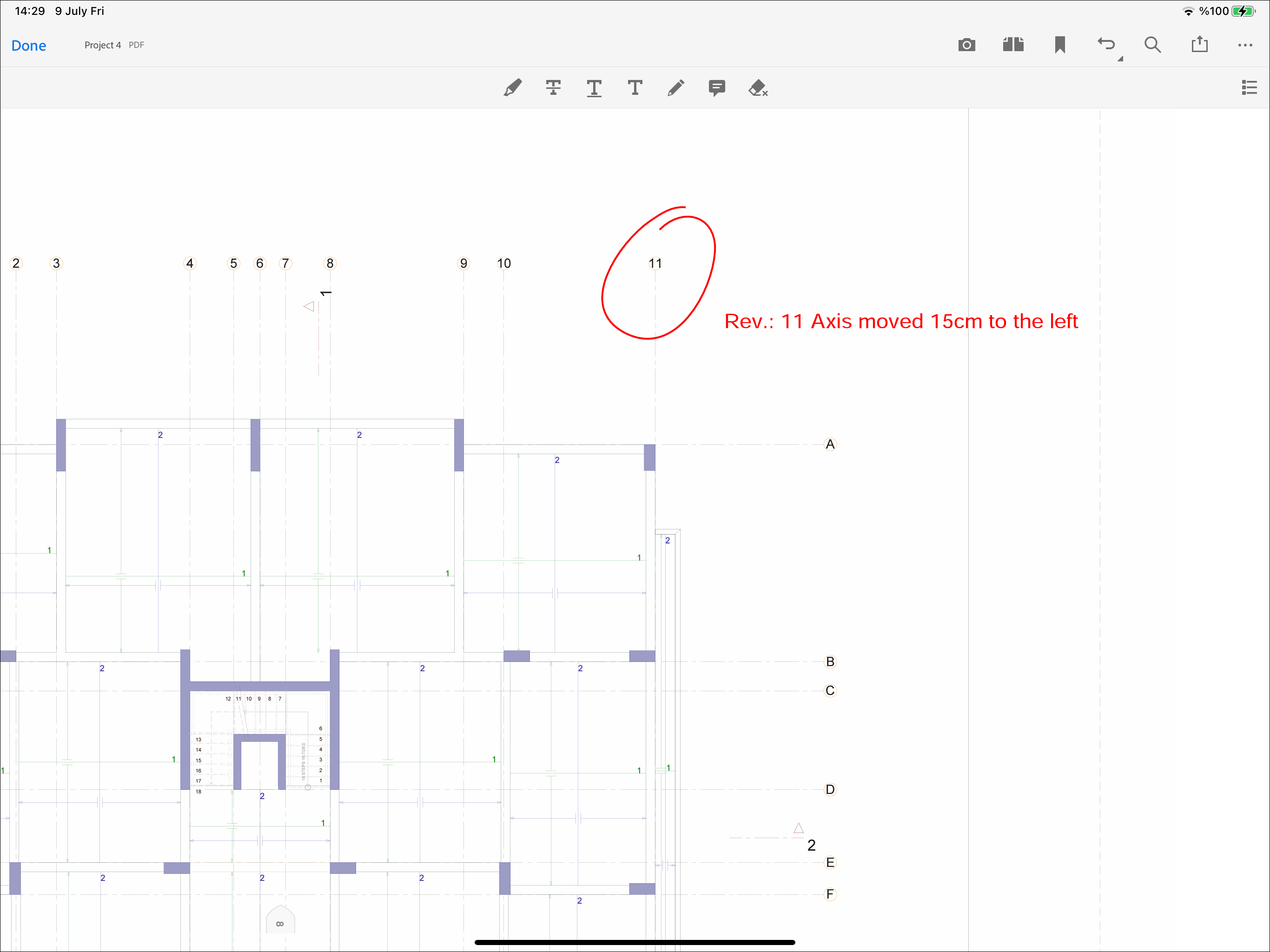Open search in document

(x=1152, y=45)
